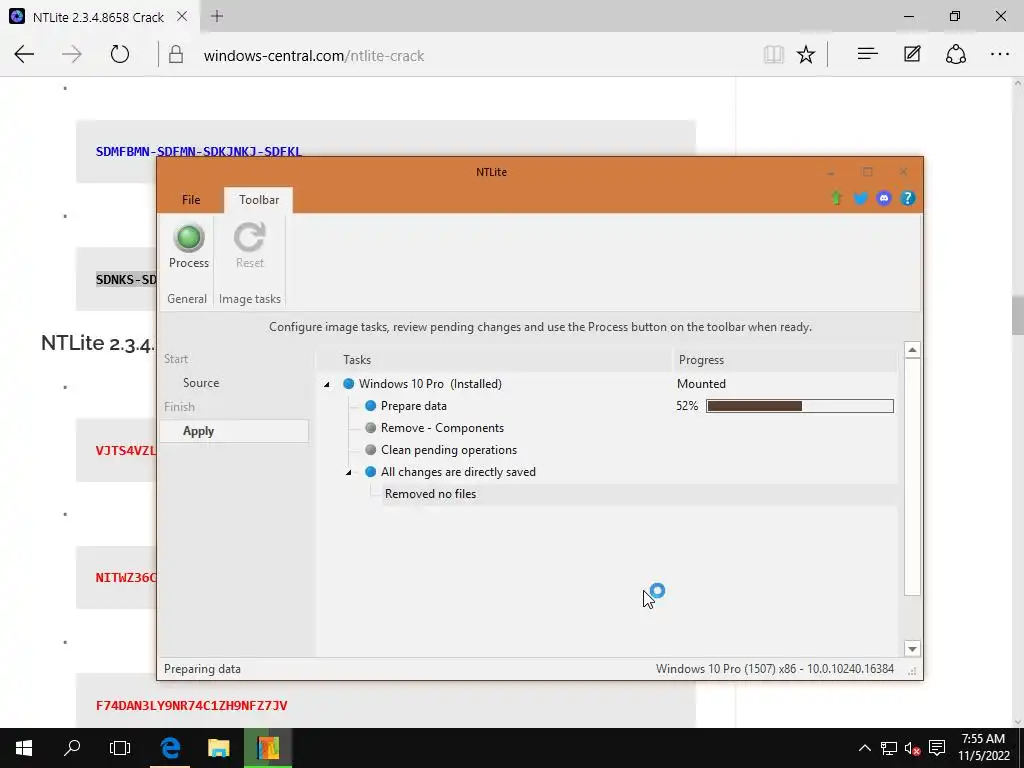Image resolution: width=1024 pixels, height=768 pixels.
Task: Open the Windows Start menu
Action: (x=24, y=748)
